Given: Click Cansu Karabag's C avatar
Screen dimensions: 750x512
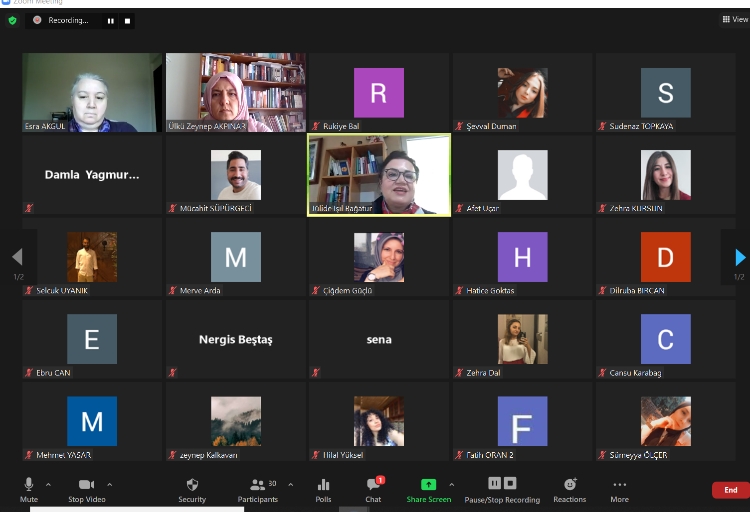Looking at the screenshot, I should 666,339.
